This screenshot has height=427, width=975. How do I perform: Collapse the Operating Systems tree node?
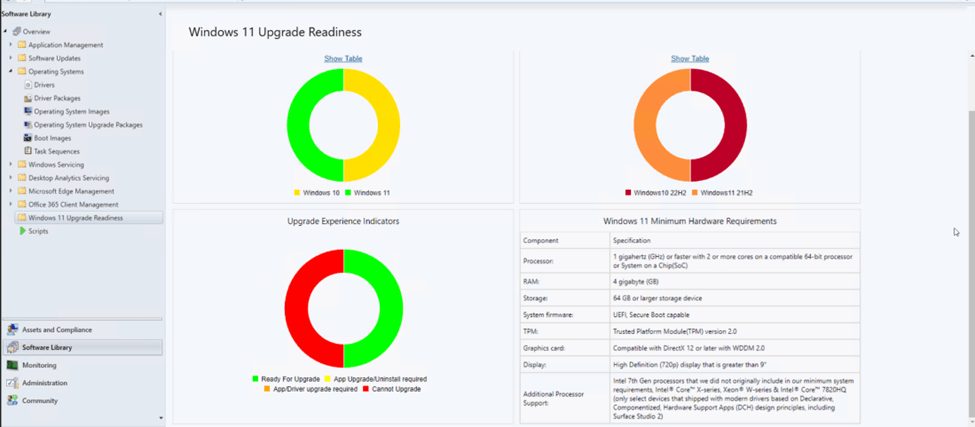point(11,72)
